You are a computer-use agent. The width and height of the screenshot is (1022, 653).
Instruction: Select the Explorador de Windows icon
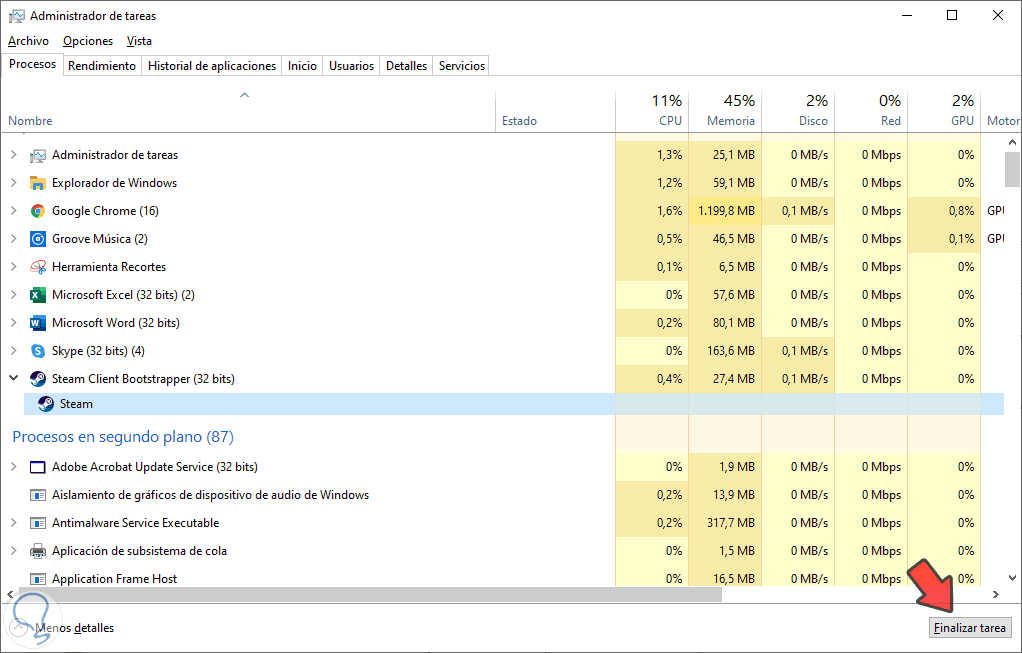click(38, 183)
